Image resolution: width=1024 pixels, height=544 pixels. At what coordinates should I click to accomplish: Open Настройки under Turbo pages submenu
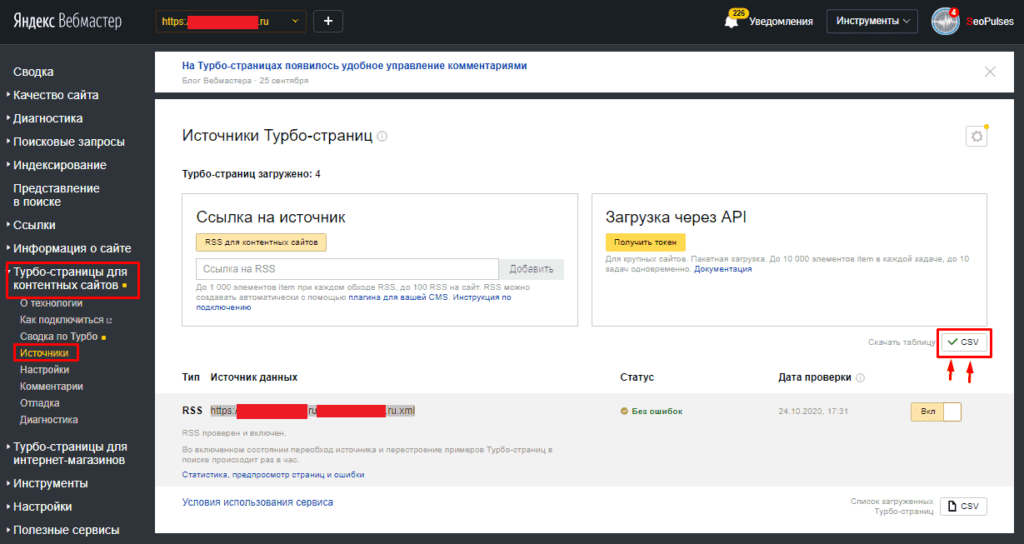[x=44, y=370]
